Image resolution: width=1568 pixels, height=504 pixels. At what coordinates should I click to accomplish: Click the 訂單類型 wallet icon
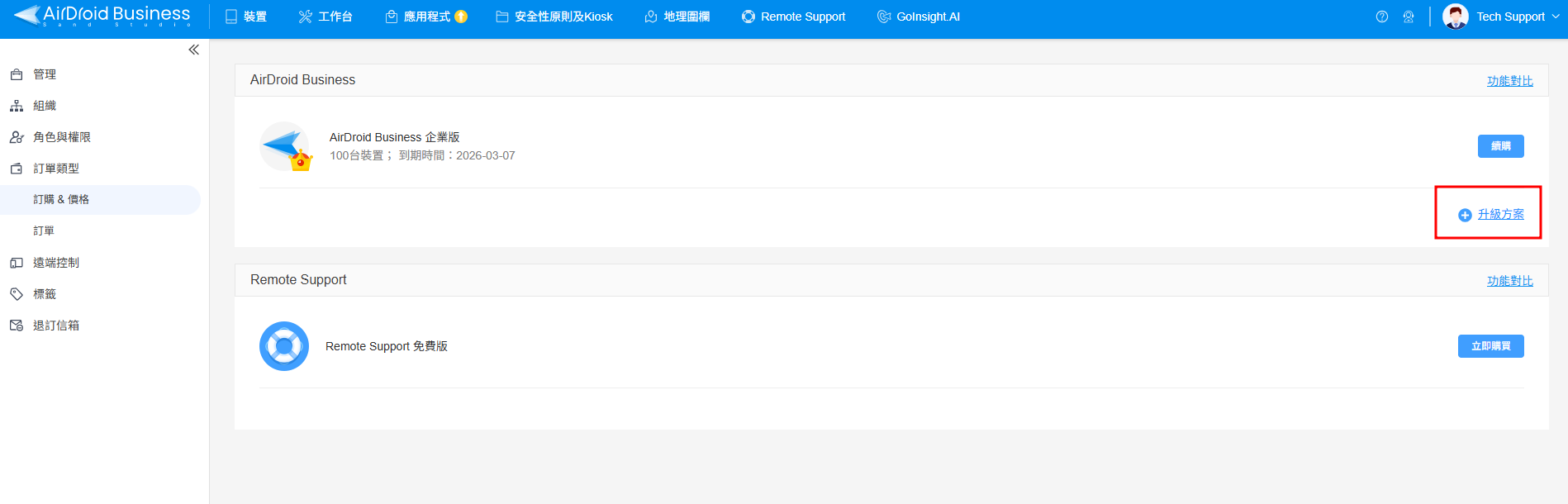(x=17, y=169)
